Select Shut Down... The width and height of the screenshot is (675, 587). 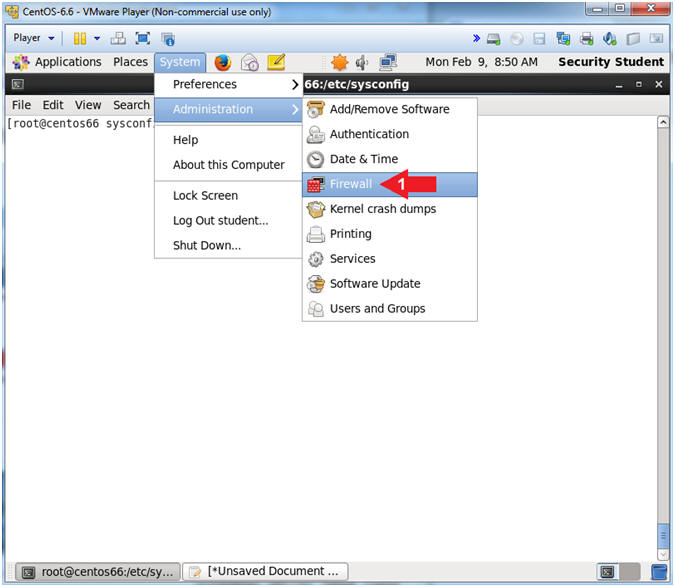(228, 246)
